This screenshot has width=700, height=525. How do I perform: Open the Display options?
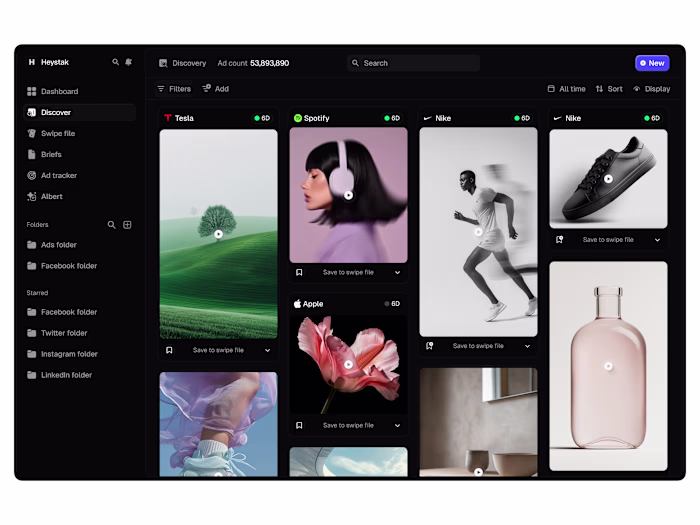point(652,89)
